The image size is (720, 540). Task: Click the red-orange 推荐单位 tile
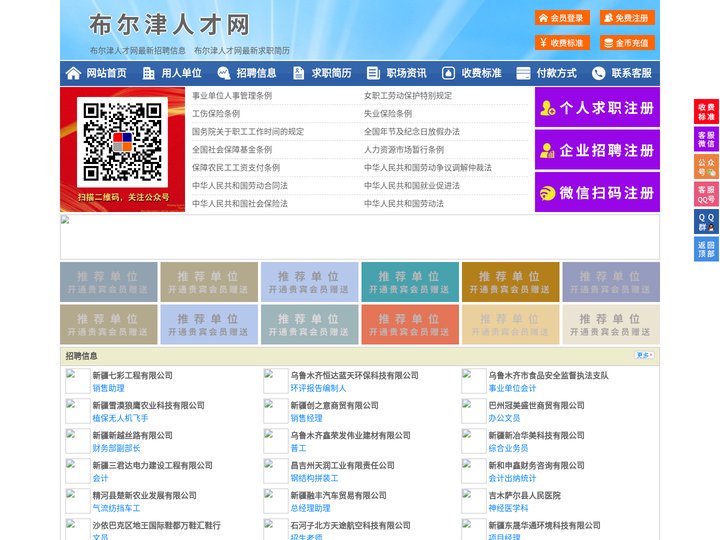[x=410, y=324]
